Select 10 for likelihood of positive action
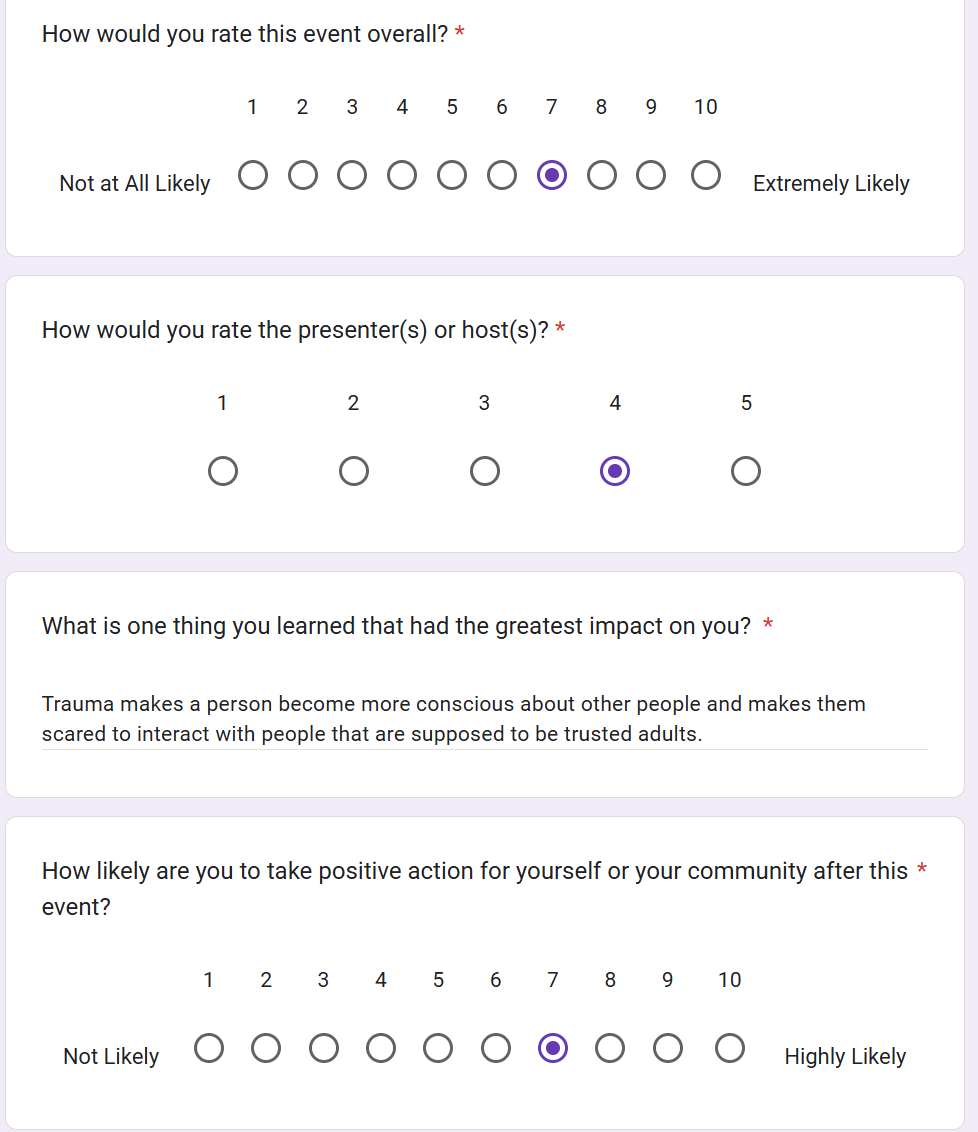 (730, 1048)
